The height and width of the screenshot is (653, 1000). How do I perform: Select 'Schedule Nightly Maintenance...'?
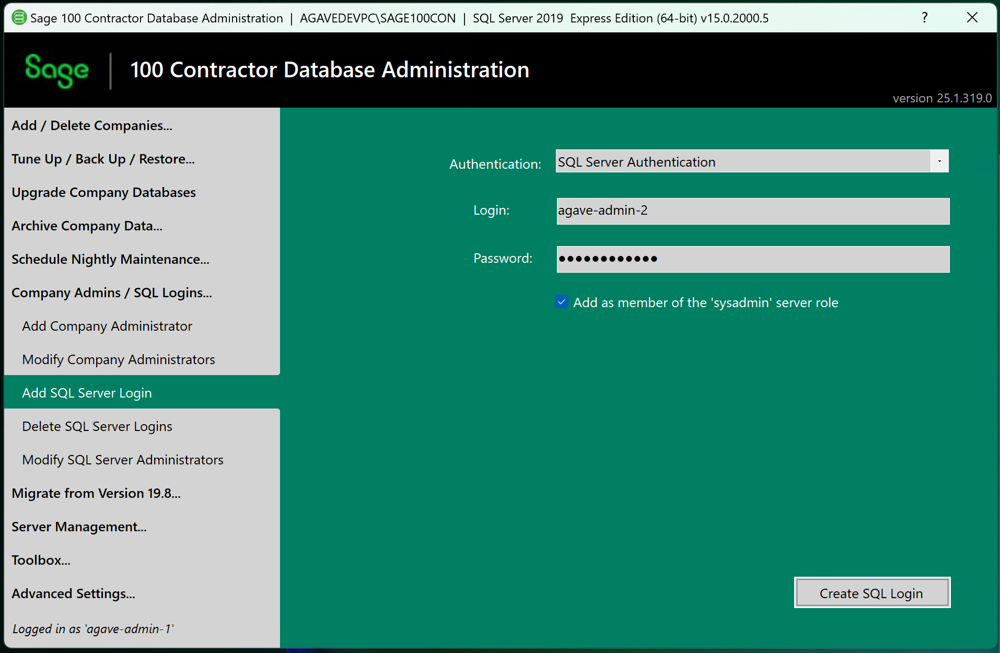coord(109,258)
